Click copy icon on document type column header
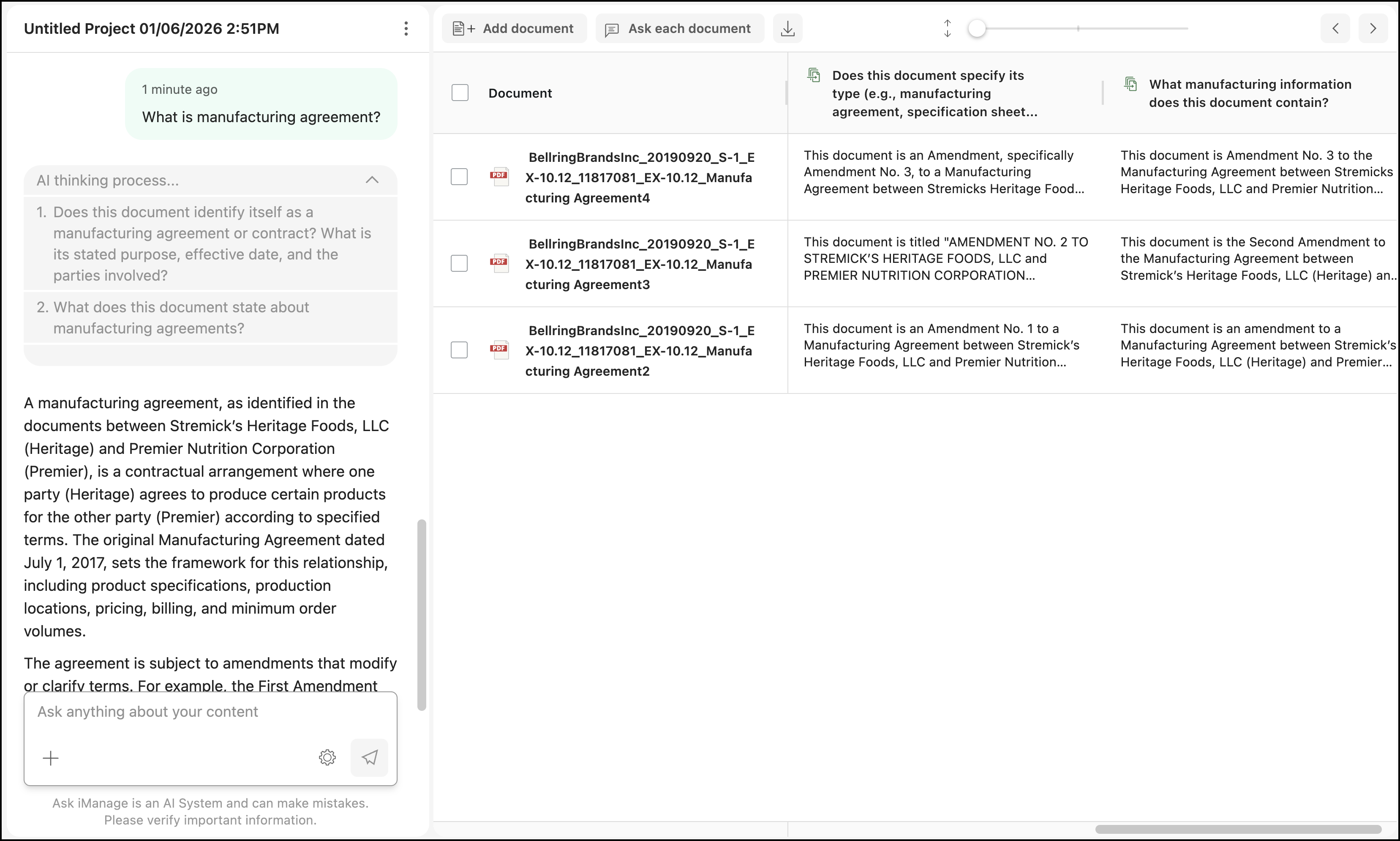The height and width of the screenshot is (841, 1400). (x=814, y=75)
